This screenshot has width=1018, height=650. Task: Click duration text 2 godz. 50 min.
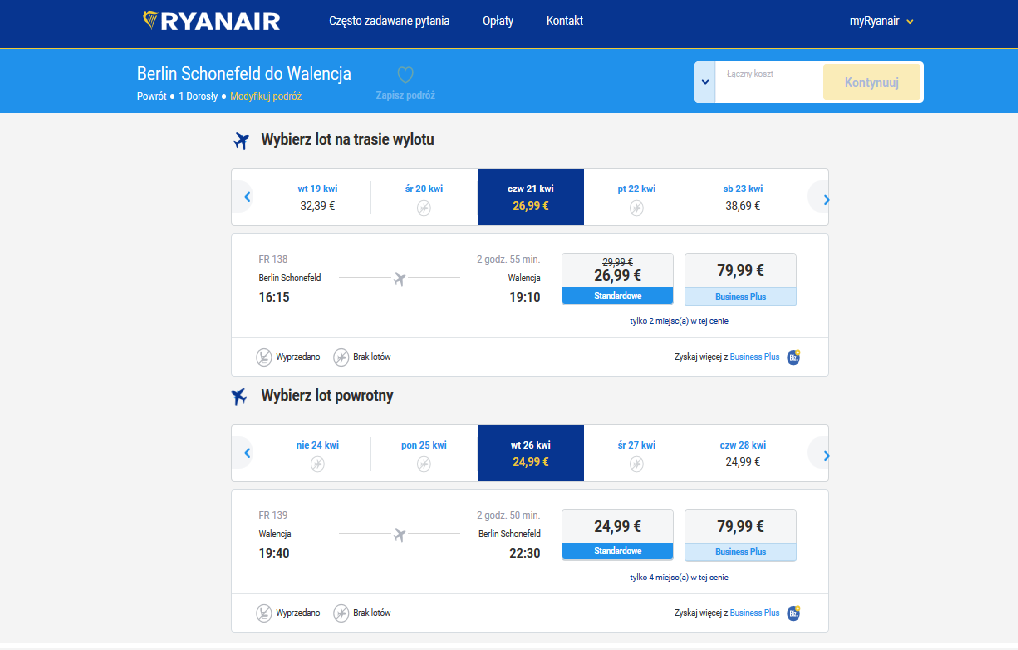[508, 515]
